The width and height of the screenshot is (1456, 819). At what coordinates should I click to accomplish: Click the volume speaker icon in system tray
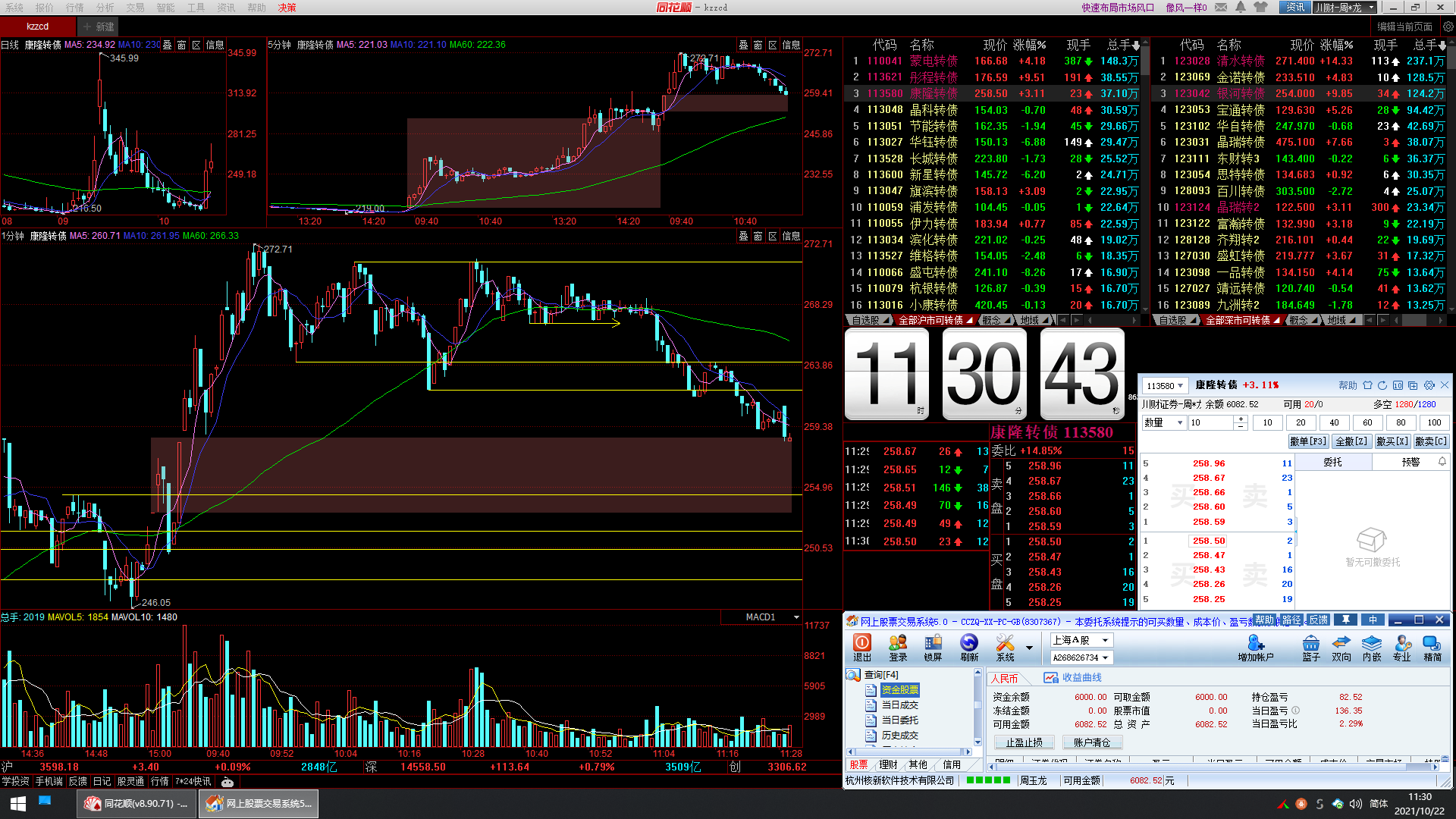click(1356, 804)
